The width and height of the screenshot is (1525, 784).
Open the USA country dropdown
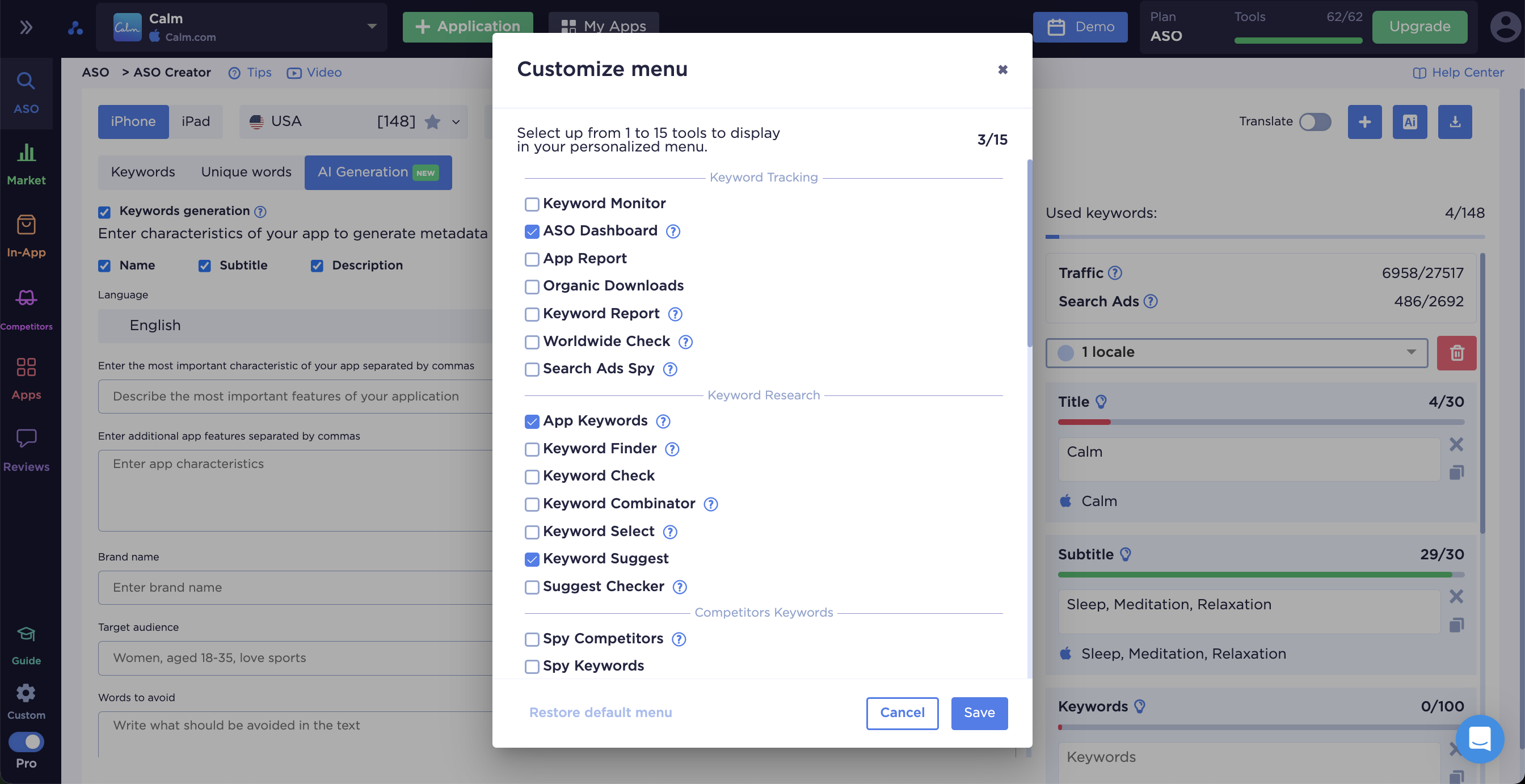tap(353, 121)
